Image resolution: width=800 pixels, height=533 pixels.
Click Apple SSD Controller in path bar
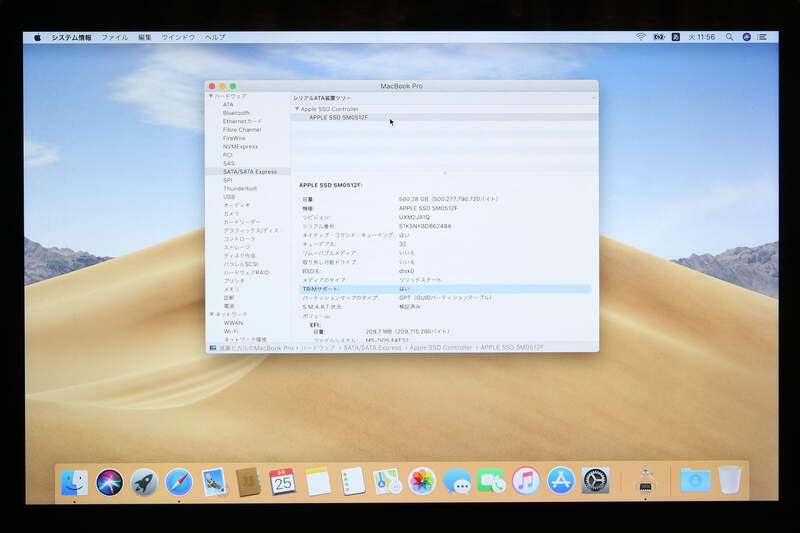tap(441, 348)
